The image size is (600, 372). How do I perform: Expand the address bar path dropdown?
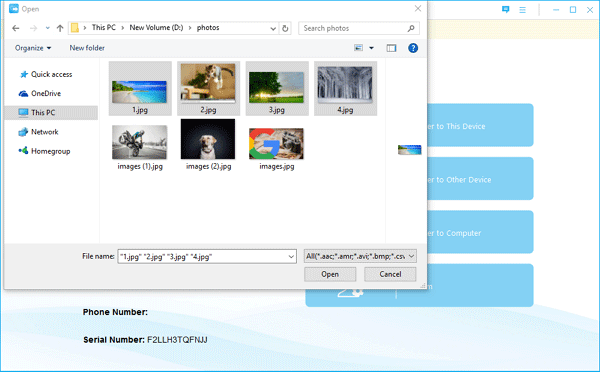273,28
